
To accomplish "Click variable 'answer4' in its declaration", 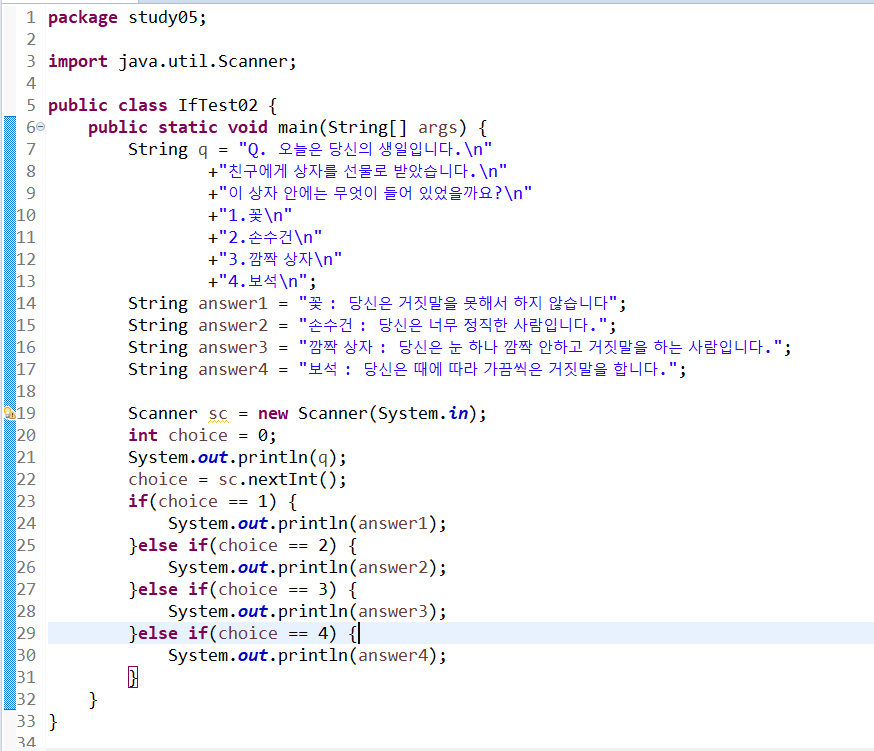I will [x=233, y=370].
